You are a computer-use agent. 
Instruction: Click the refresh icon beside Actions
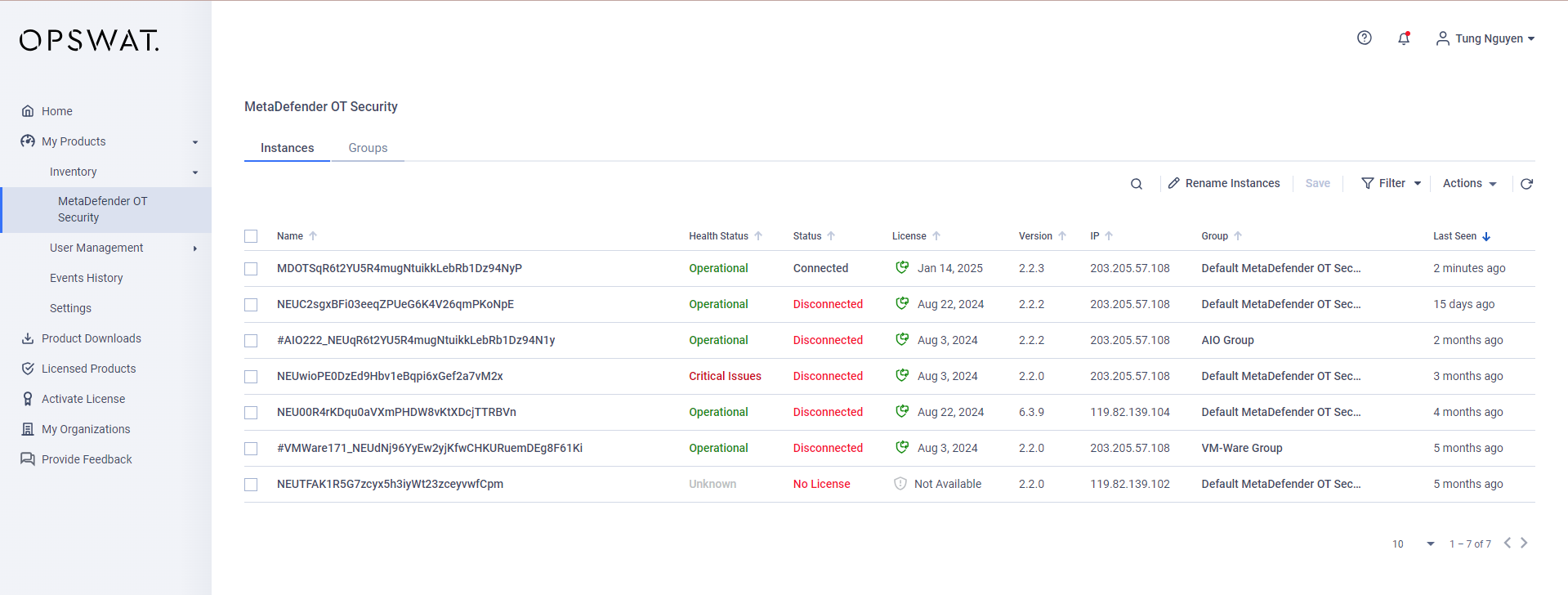[x=1526, y=184]
